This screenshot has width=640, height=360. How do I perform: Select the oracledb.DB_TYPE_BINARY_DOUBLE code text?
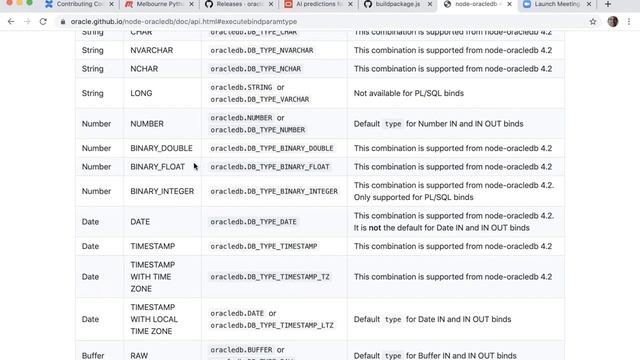[x=272, y=148]
